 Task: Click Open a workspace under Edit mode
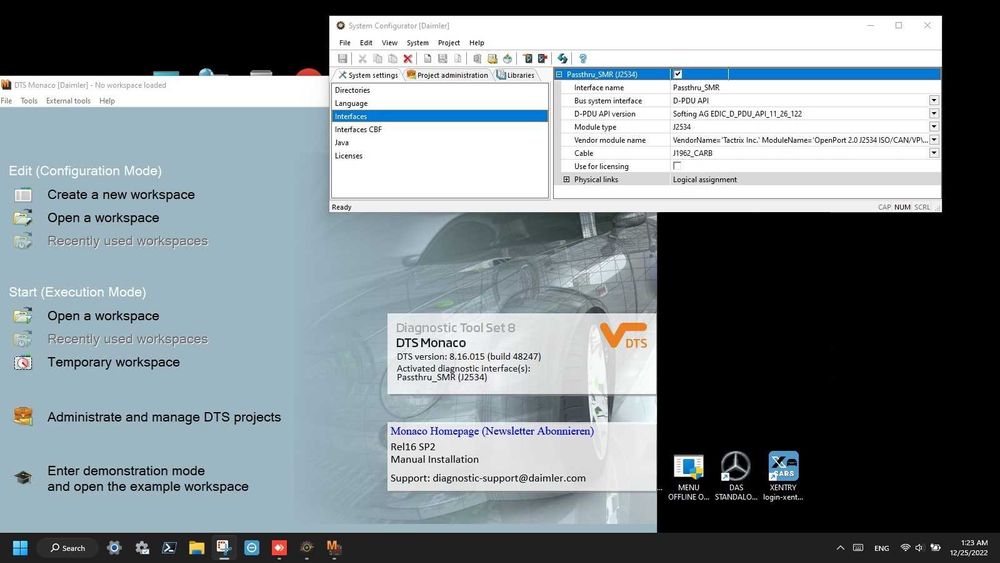coord(103,218)
